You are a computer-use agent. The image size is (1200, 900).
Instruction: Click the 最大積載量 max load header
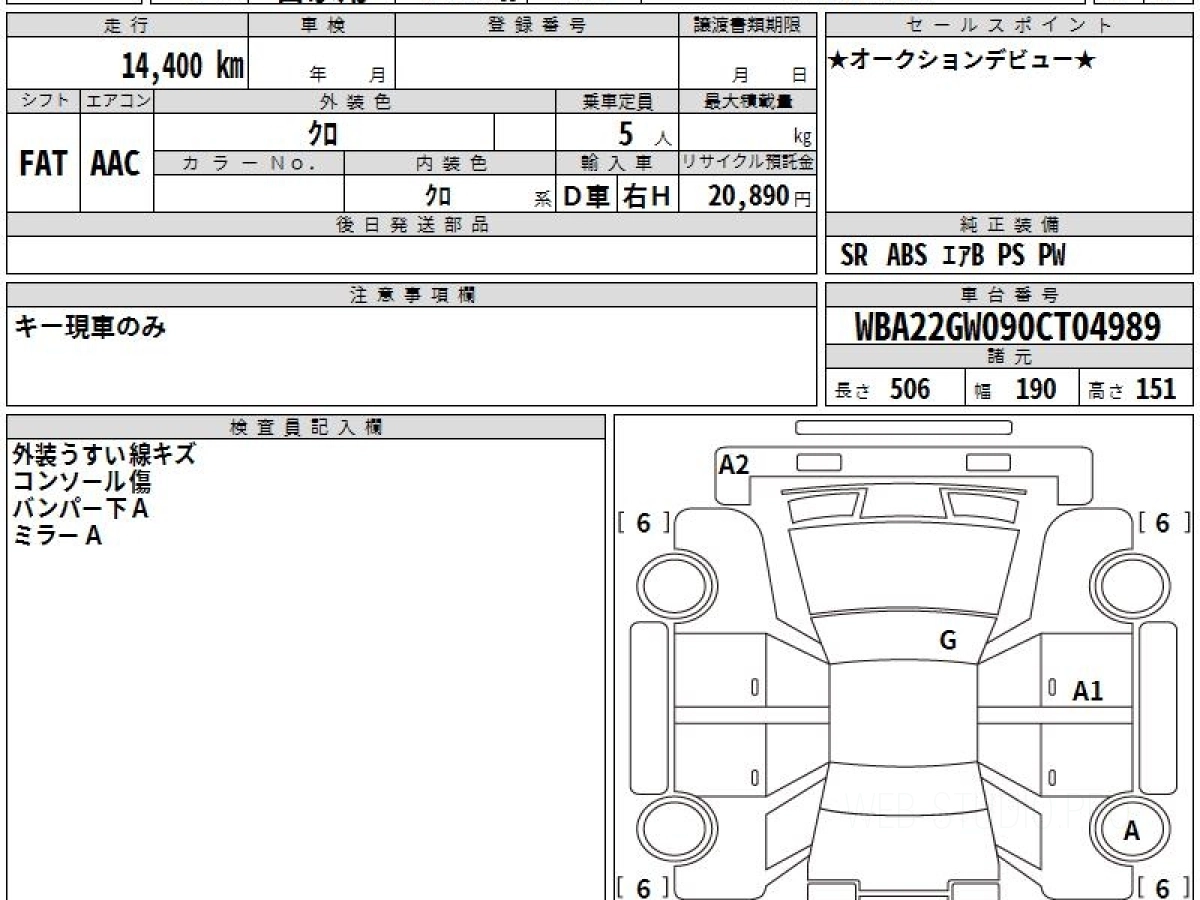click(x=748, y=101)
